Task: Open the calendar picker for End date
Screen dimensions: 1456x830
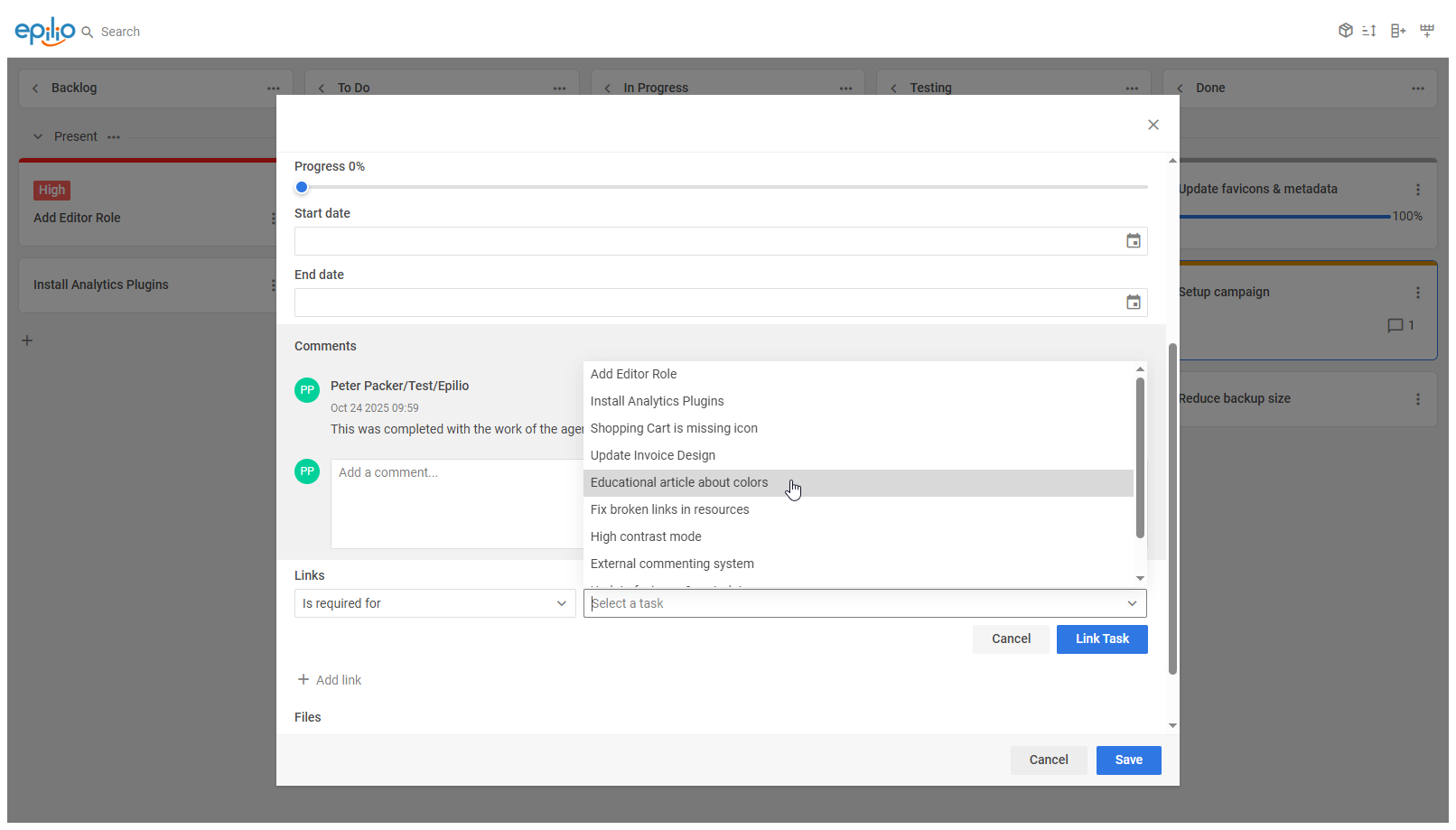Action: click(1133, 302)
